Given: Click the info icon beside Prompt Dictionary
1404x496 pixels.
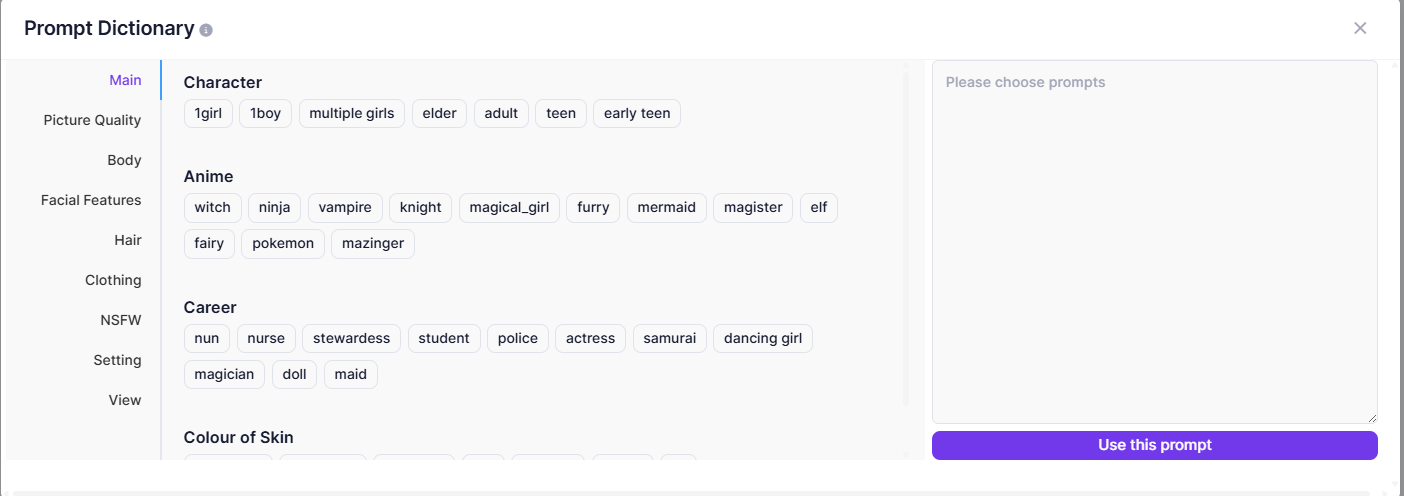Looking at the screenshot, I should click(206, 30).
